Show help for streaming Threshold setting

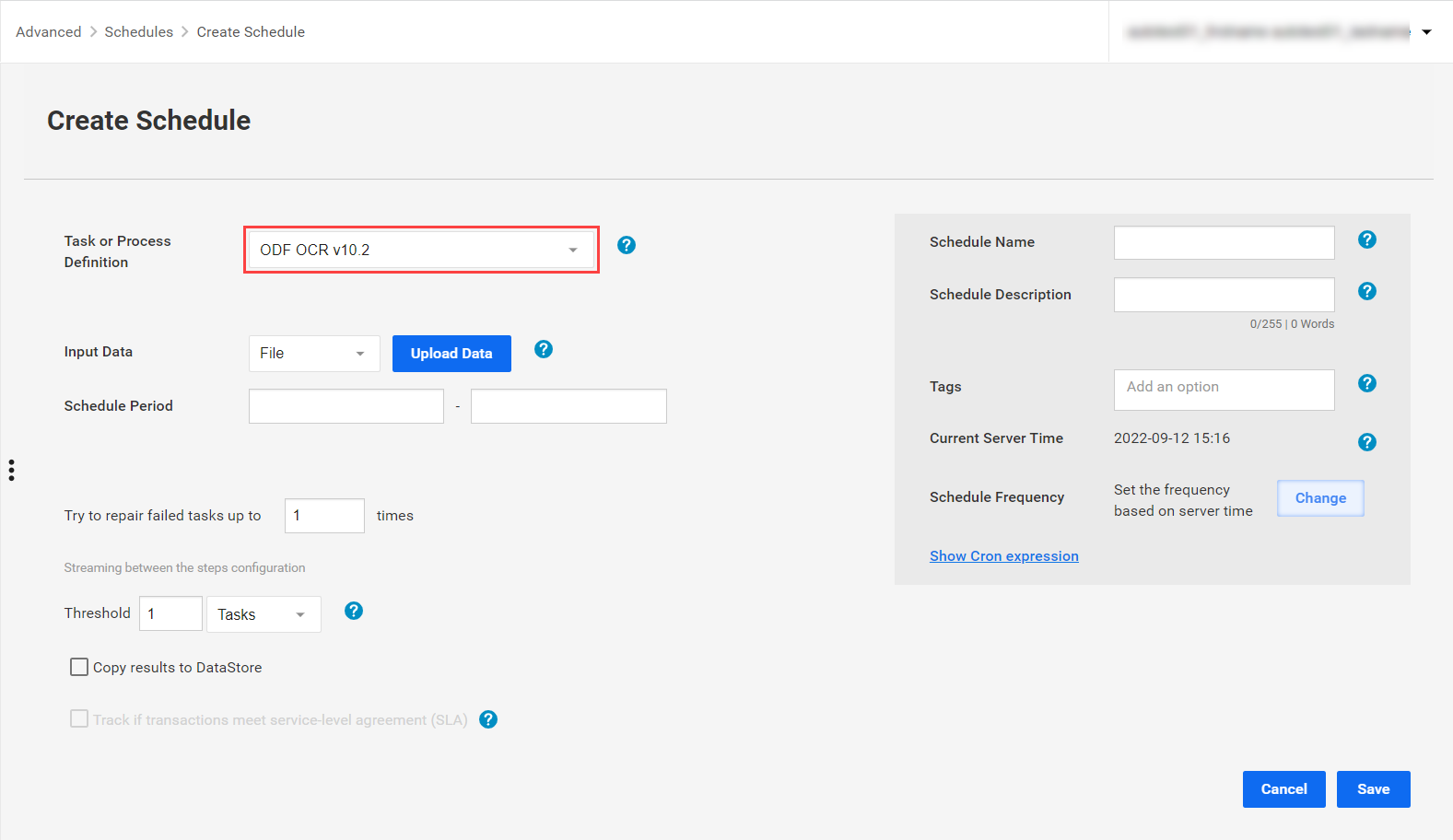point(354,611)
